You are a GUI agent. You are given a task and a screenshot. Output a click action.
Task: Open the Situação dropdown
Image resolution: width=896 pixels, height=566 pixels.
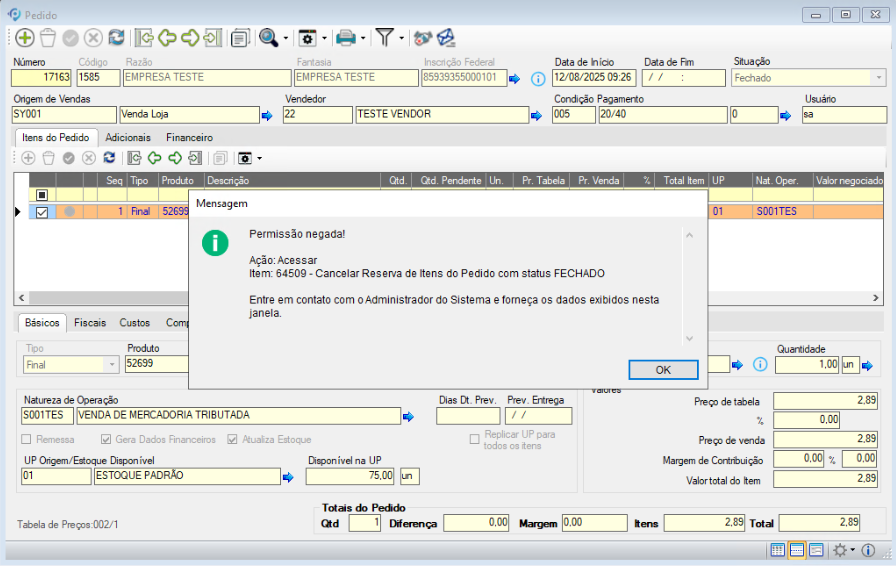[x=878, y=78]
